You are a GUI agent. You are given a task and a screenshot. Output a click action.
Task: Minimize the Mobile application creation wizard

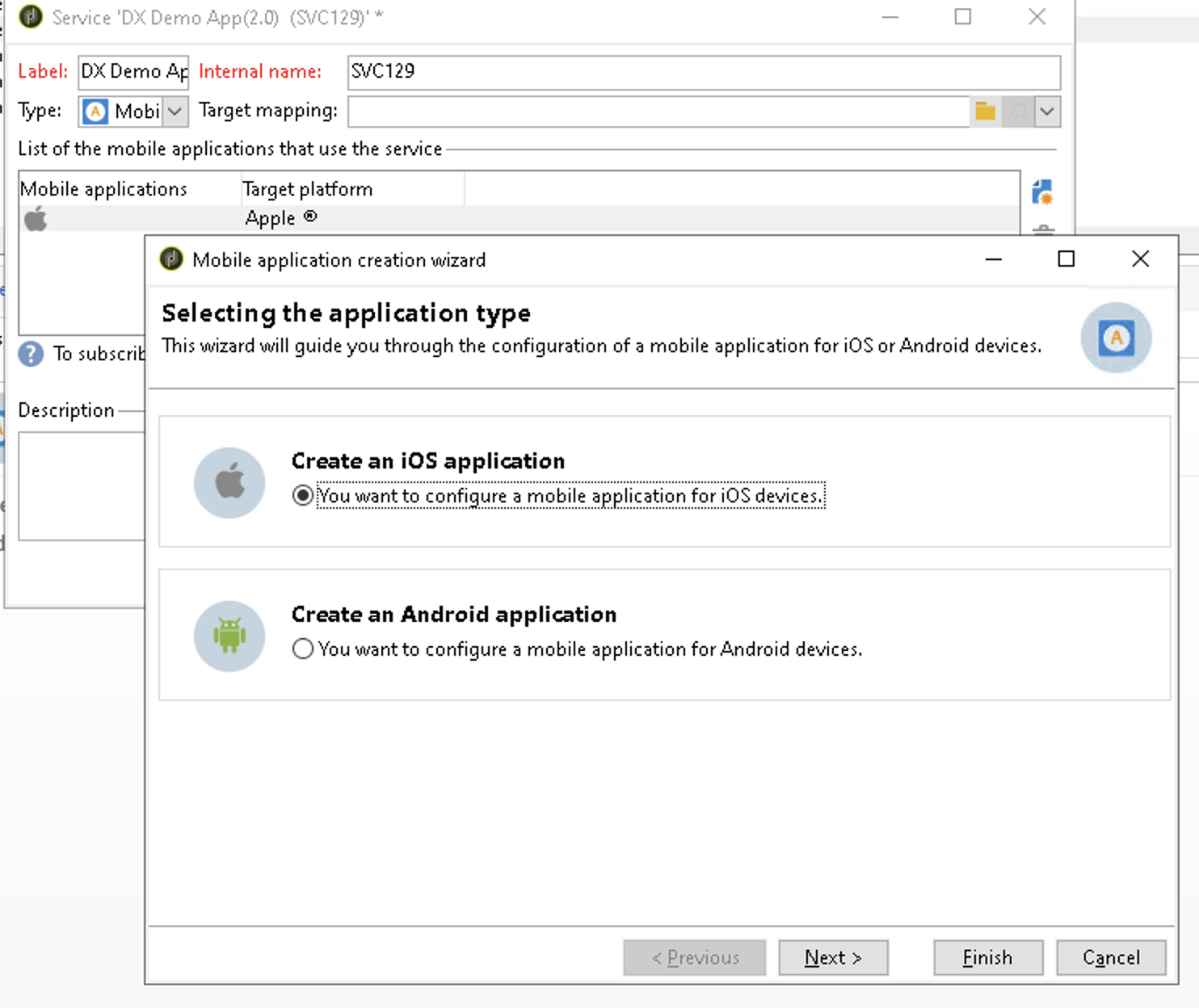[994, 258]
